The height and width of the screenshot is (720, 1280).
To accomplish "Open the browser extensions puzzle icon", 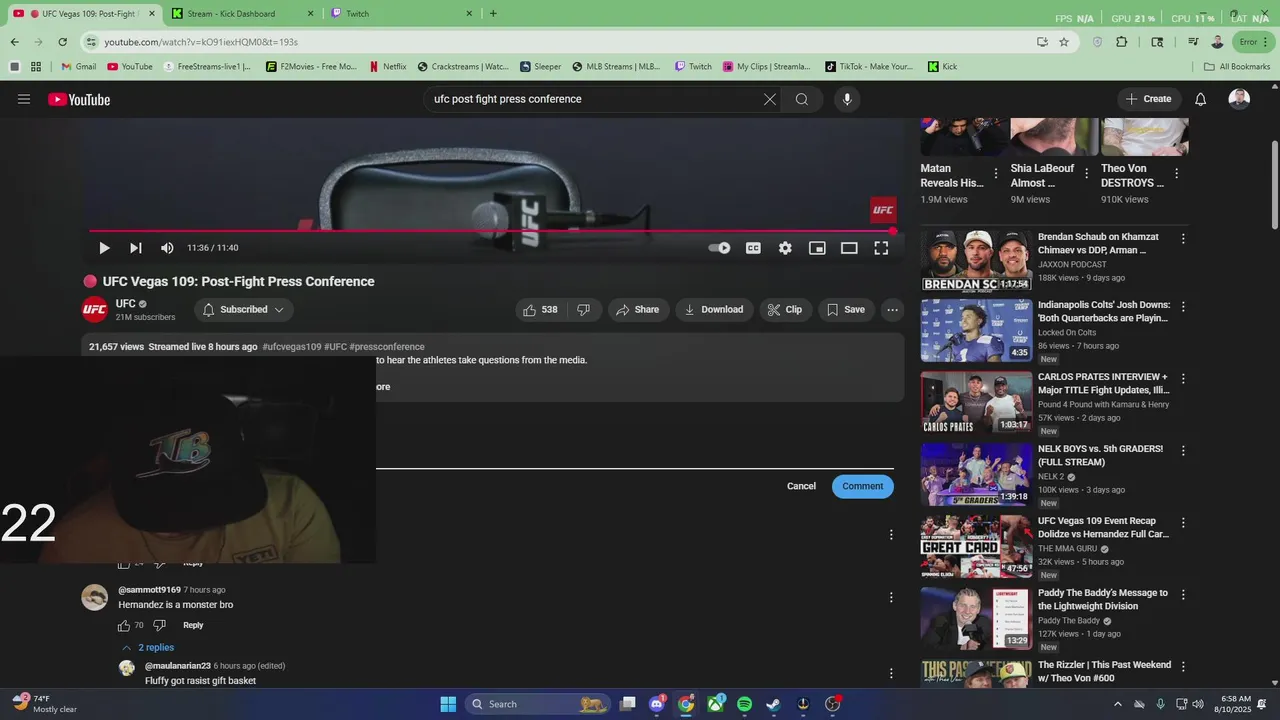I will tap(1121, 42).
